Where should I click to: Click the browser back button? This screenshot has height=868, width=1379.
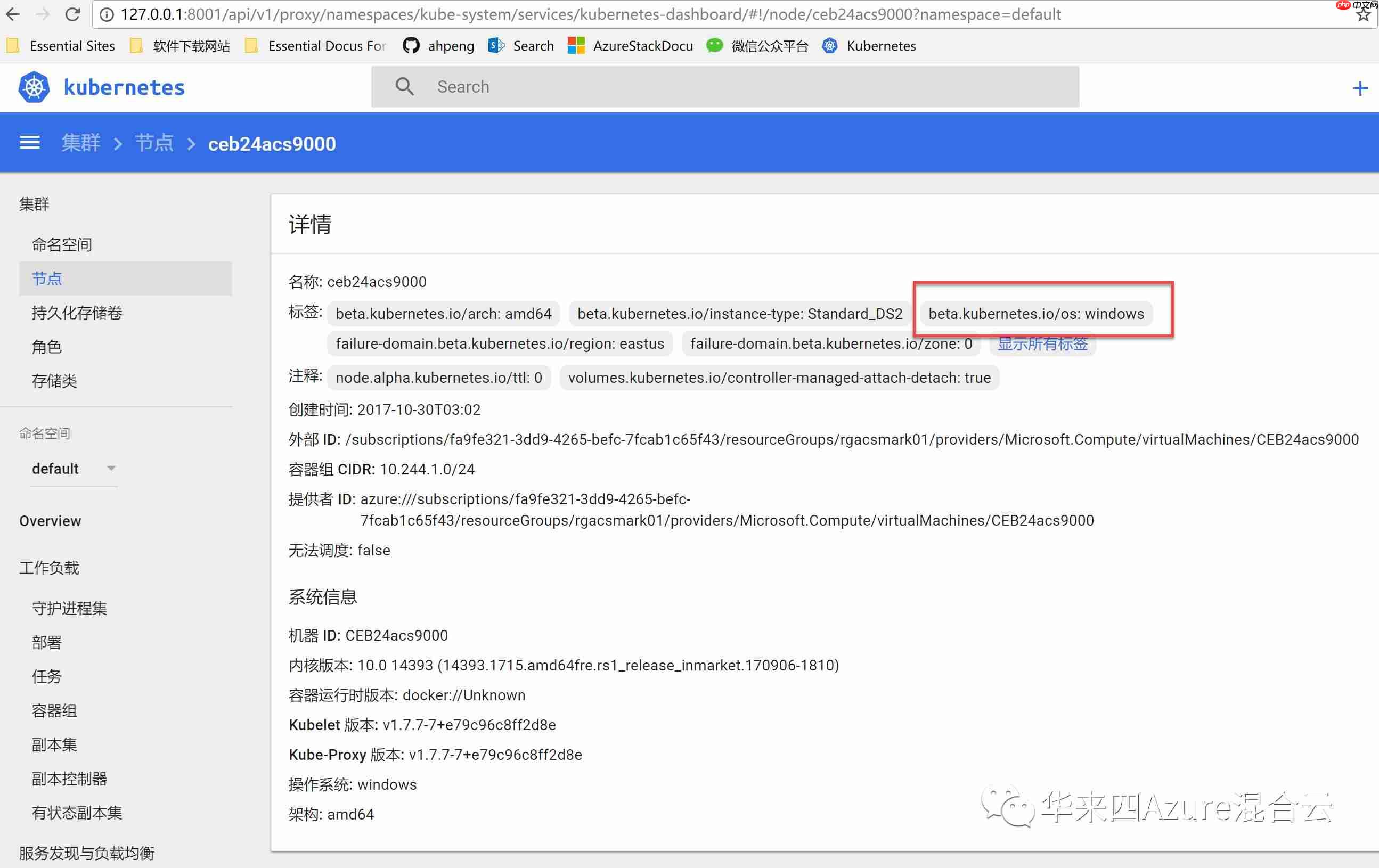13,14
